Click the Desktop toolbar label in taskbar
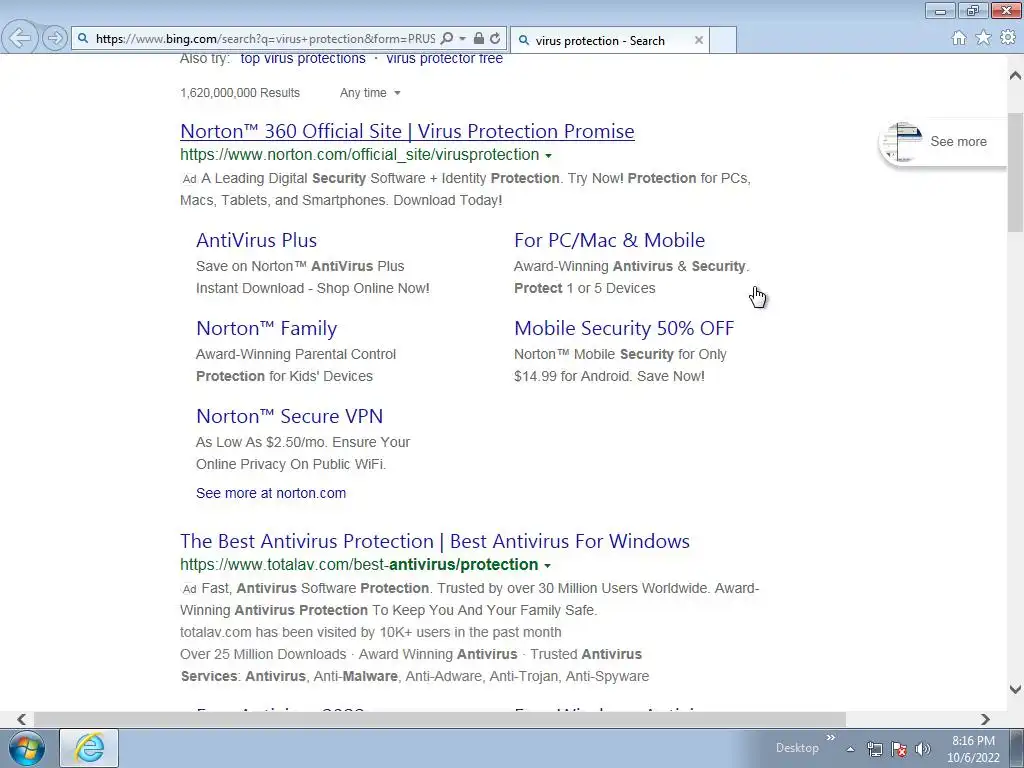1024x768 pixels. click(797, 748)
